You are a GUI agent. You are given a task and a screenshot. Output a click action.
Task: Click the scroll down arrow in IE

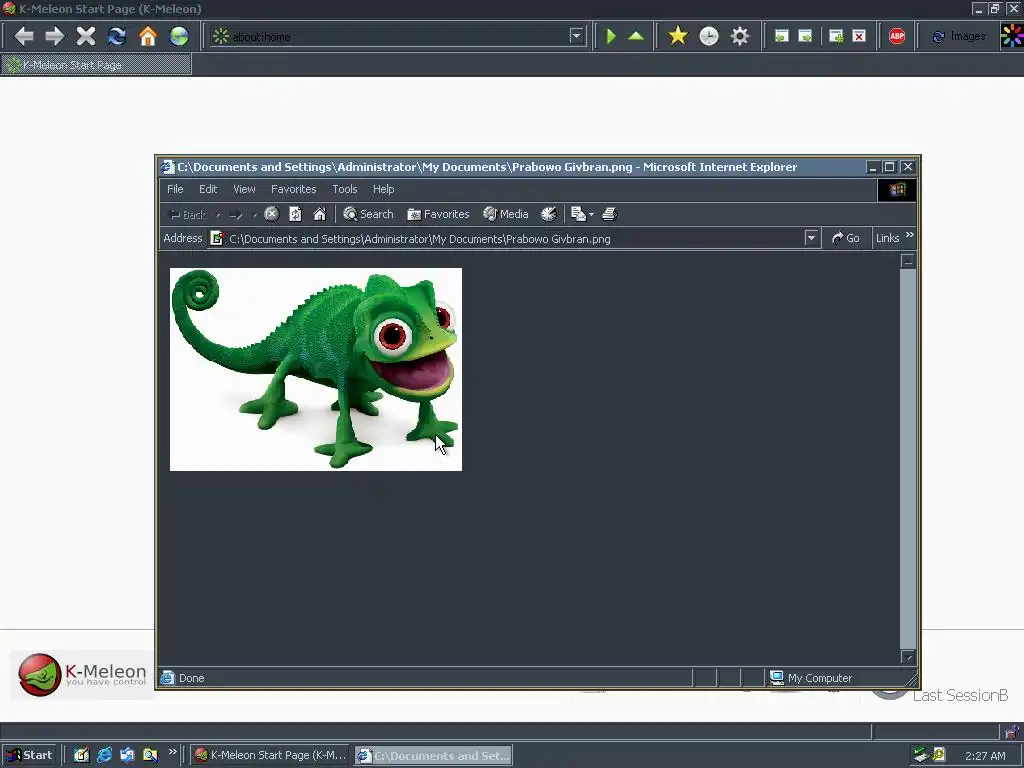coord(908,656)
